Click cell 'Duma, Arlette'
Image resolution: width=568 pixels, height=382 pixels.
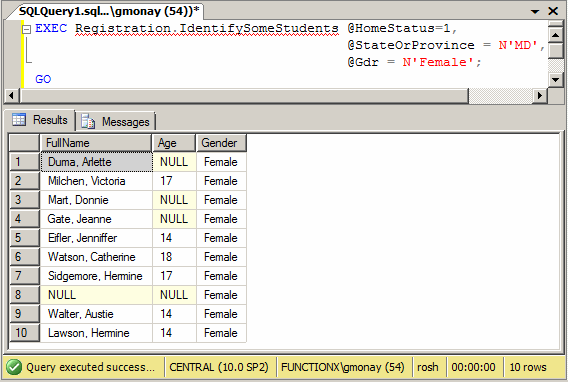(x=96, y=162)
